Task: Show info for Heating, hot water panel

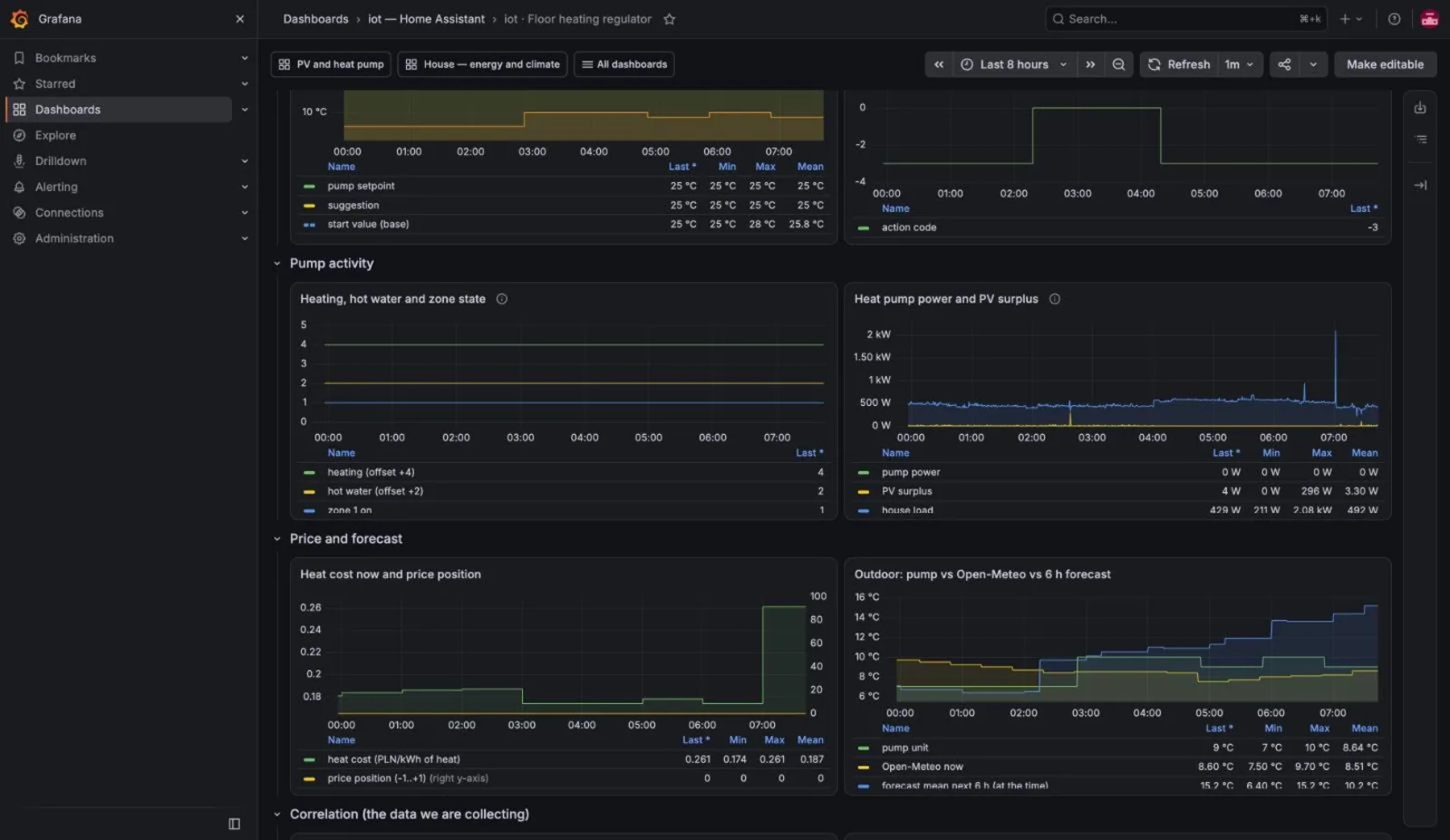Action: (501, 299)
